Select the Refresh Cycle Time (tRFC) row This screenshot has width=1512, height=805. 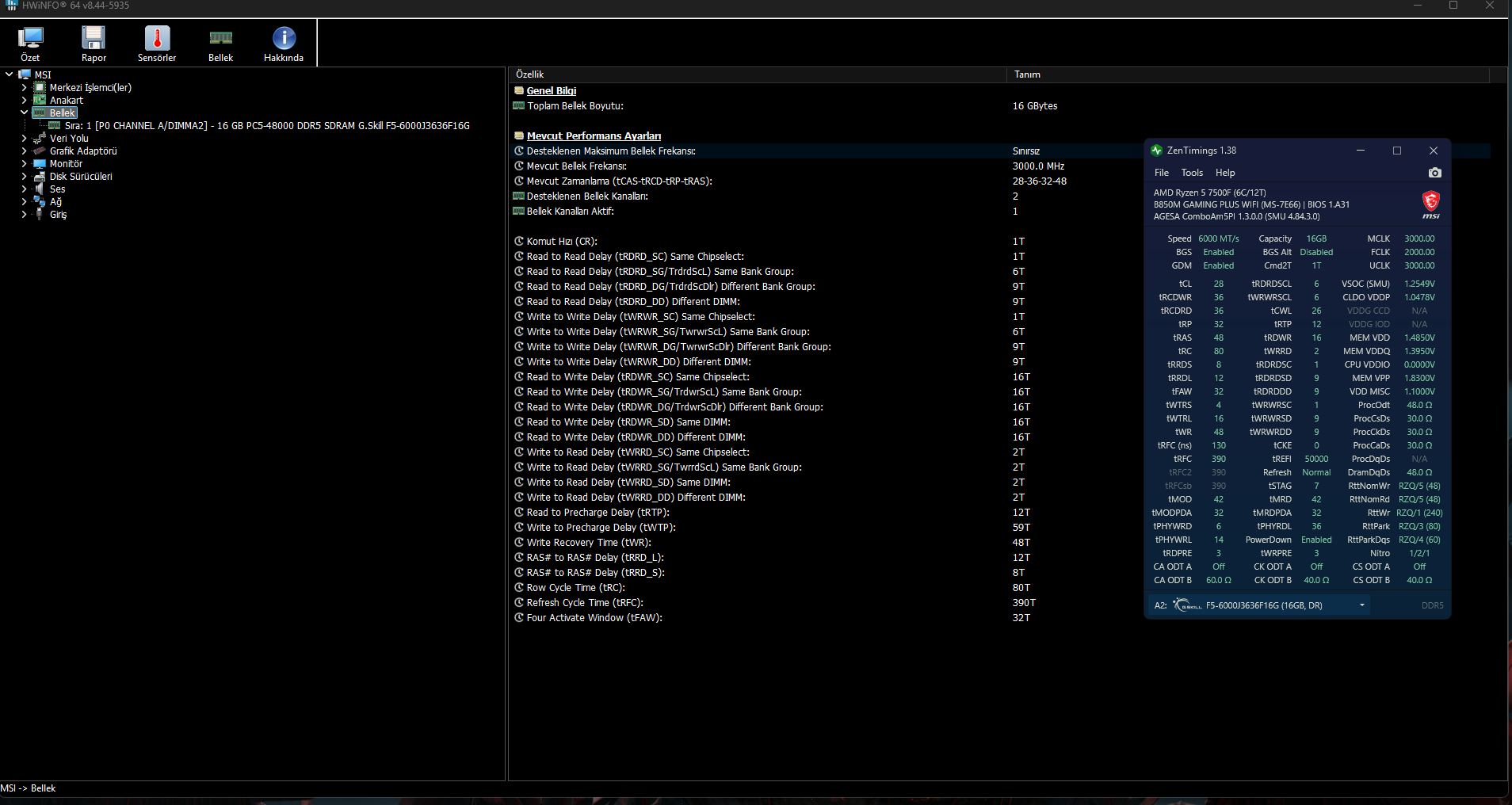(x=1001, y=603)
